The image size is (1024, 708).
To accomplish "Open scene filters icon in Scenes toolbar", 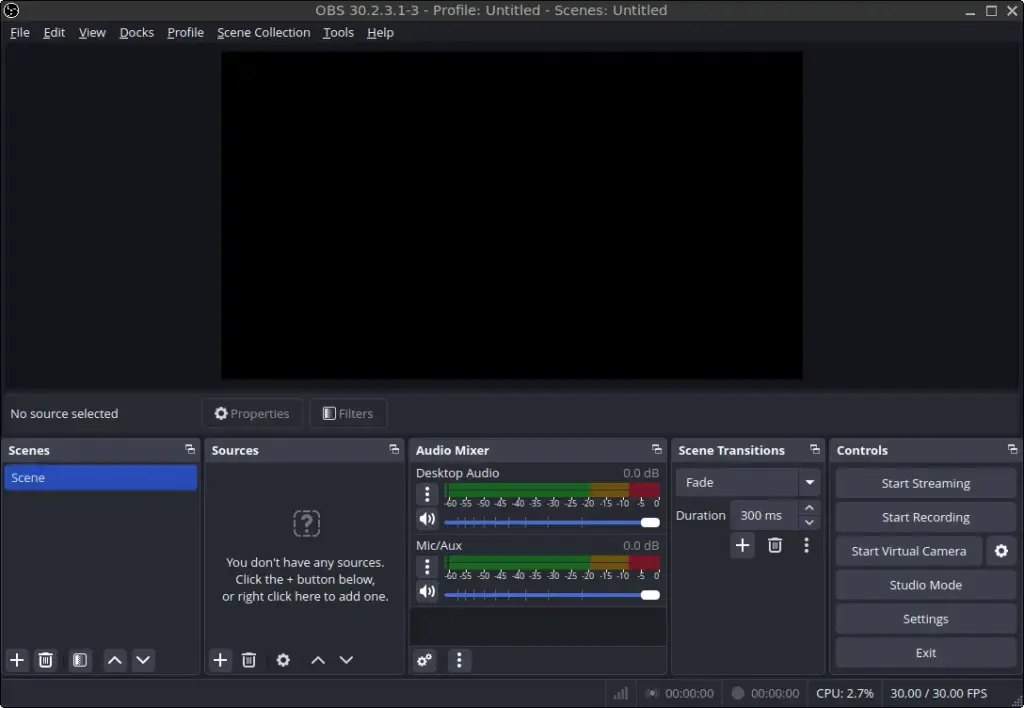I will [x=81, y=660].
